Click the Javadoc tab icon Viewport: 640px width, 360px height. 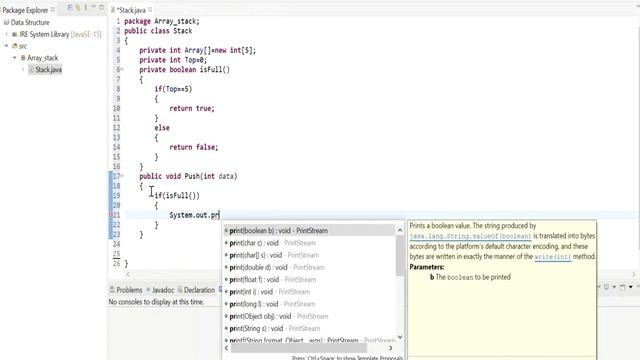pyautogui.click(x=148, y=290)
